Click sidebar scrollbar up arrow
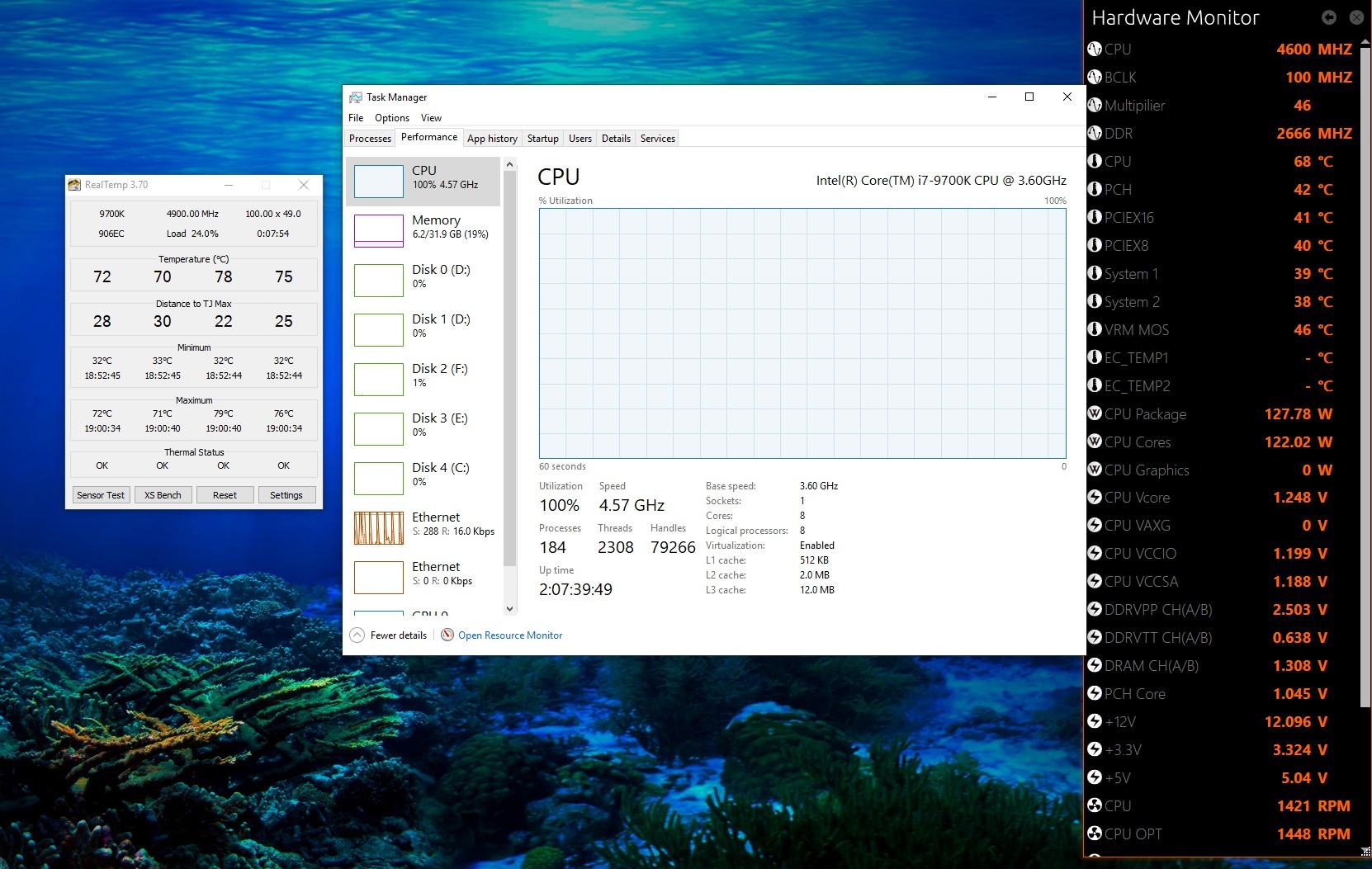Viewport: 1372px width, 869px height. pos(509,165)
